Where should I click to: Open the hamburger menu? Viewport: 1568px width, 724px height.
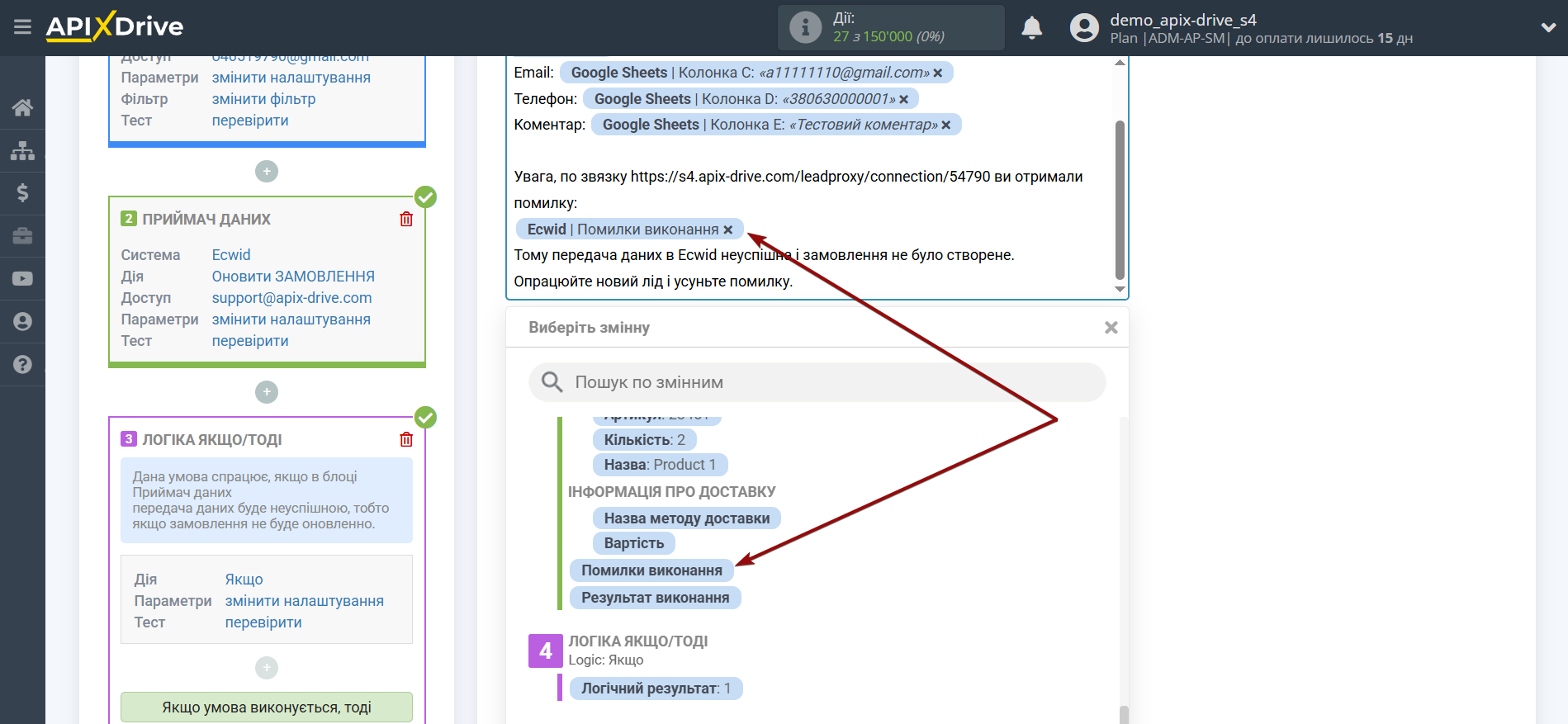click(x=22, y=27)
